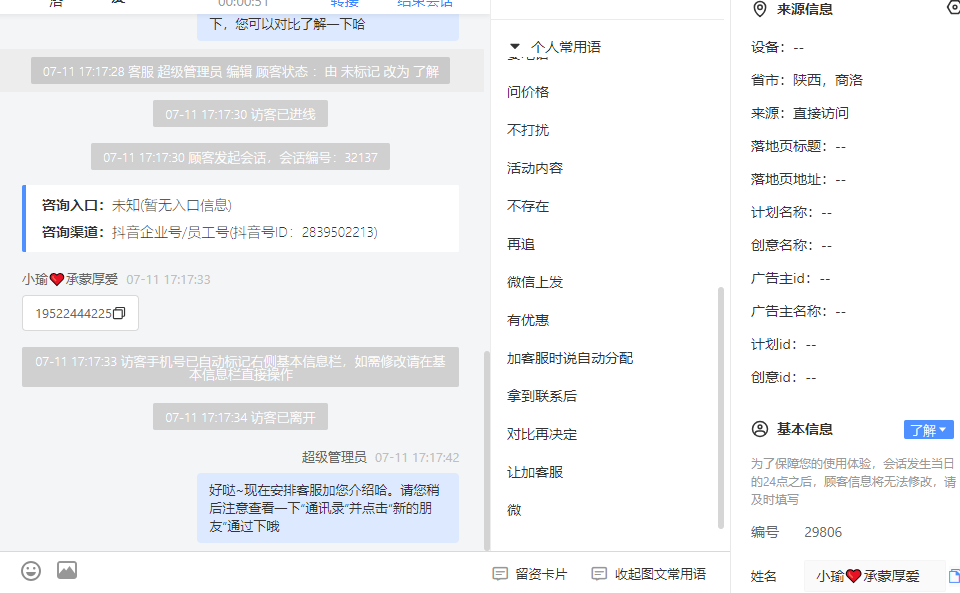Collapse panel via 收起图文常用语
The image size is (960, 593).
pos(649,574)
